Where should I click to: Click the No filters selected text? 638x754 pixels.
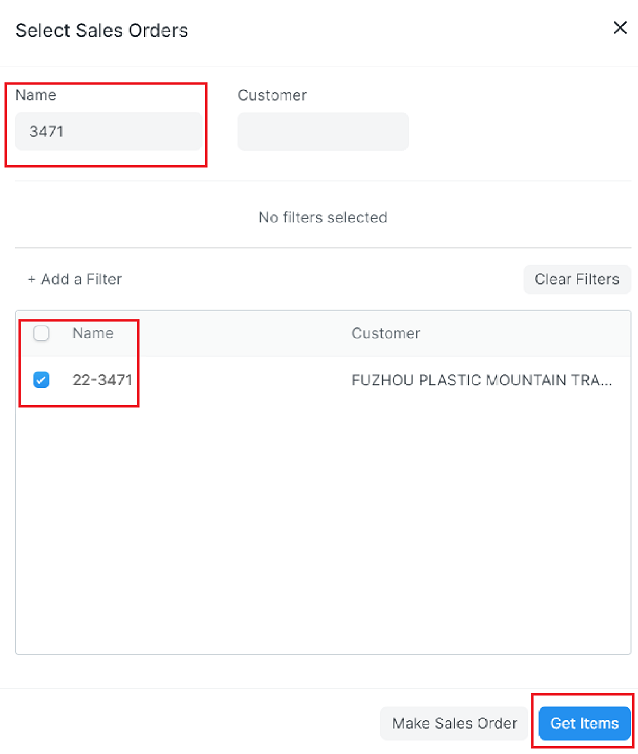[322, 217]
